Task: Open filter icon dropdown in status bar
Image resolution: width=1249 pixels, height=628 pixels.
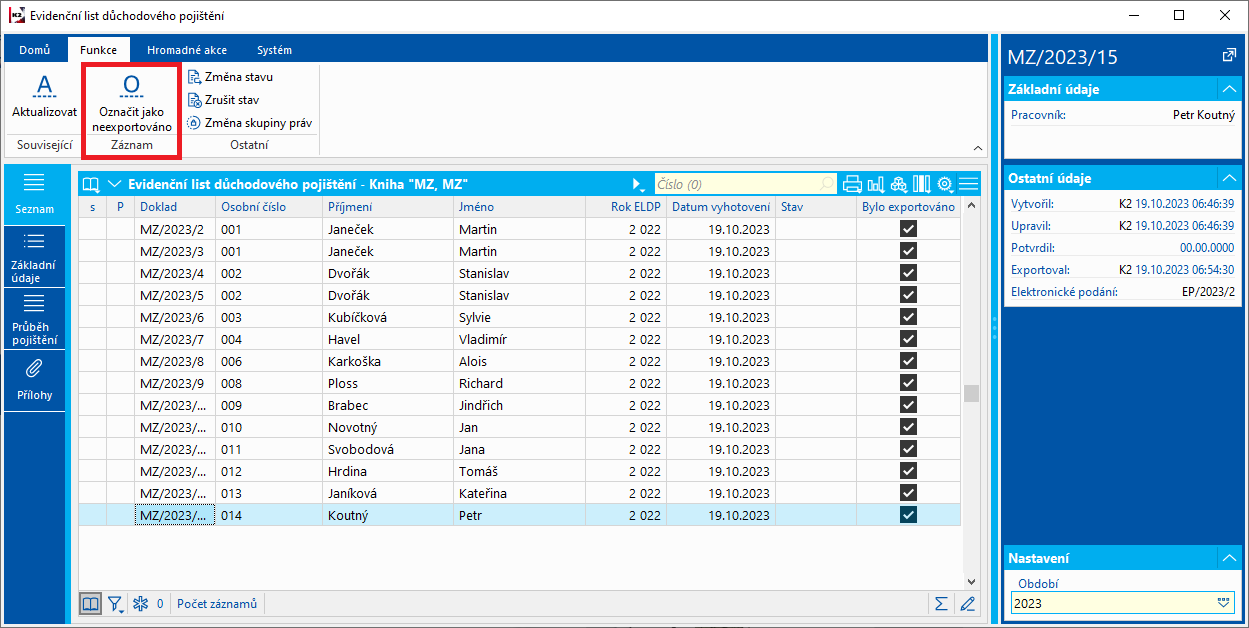Action: [116, 603]
